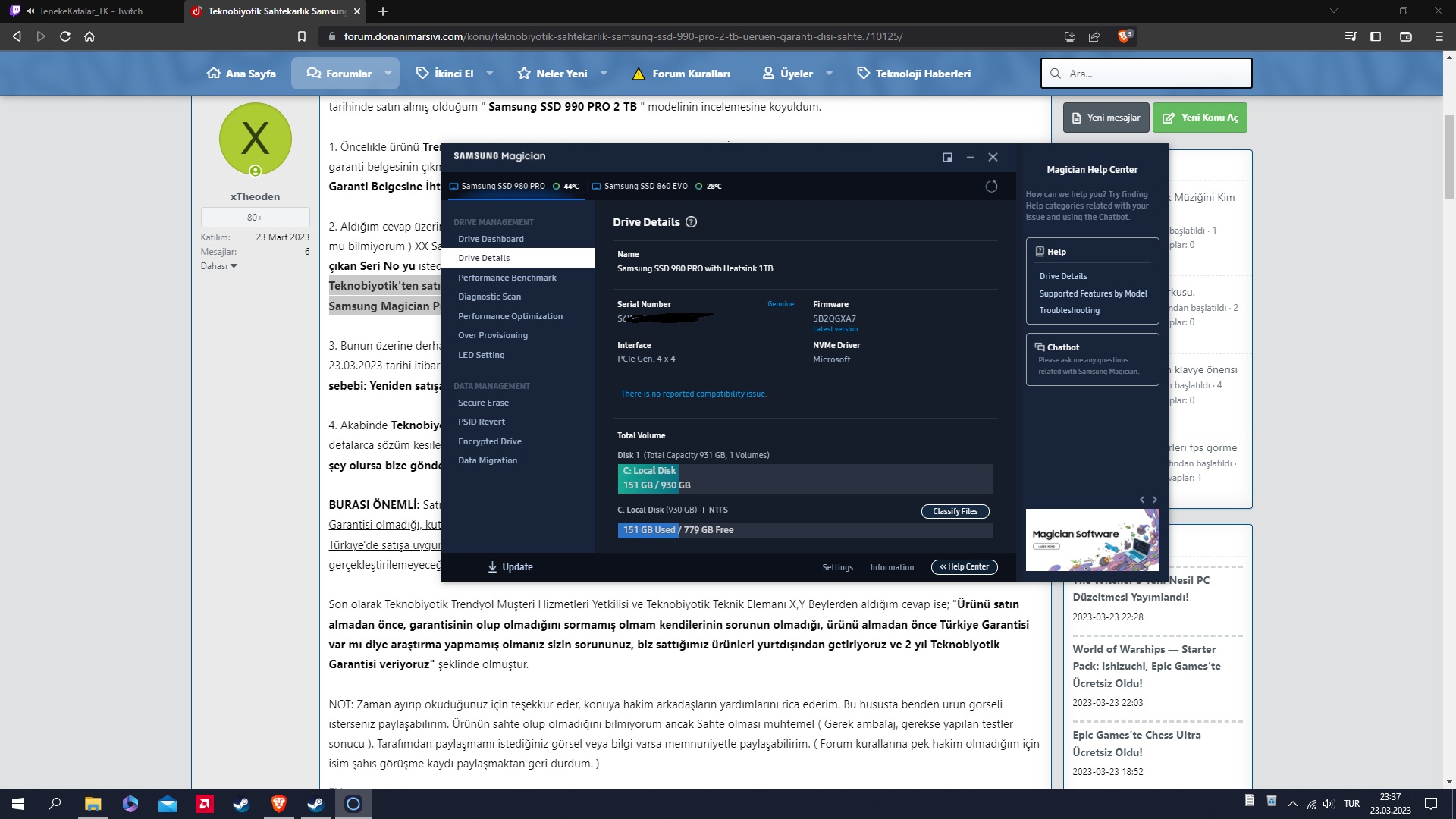This screenshot has height=819, width=1456.
Task: Click the Drive Details help question-mark icon
Action: 691,222
